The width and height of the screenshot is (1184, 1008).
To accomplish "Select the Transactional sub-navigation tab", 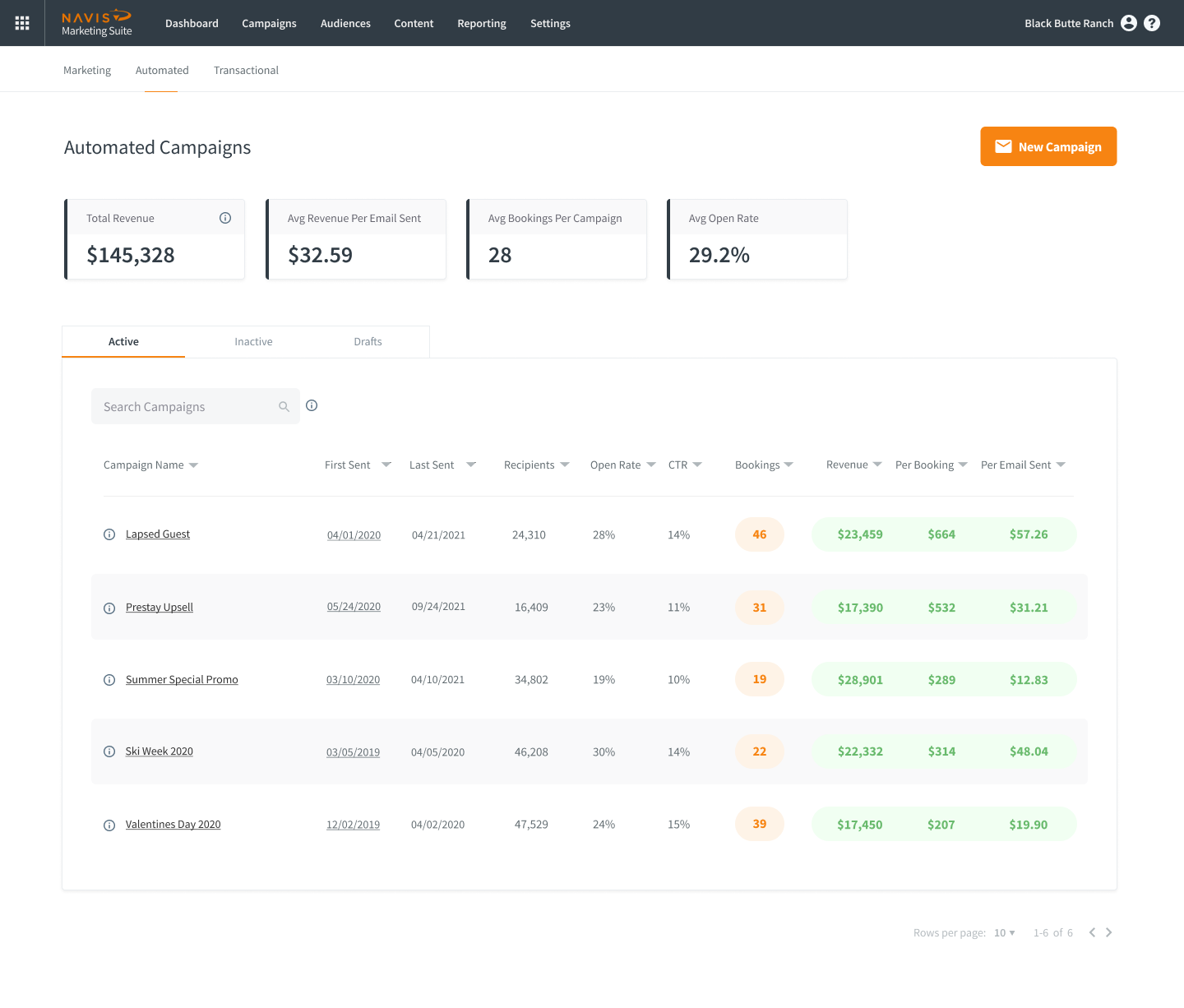I will 246,71.
